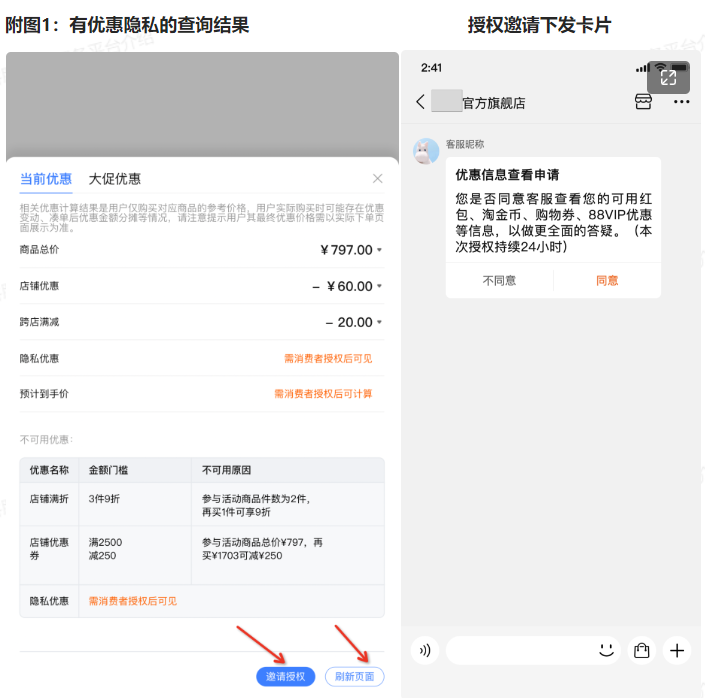Tap the voice input icon
This screenshot has height=698, width=705.
[425, 650]
